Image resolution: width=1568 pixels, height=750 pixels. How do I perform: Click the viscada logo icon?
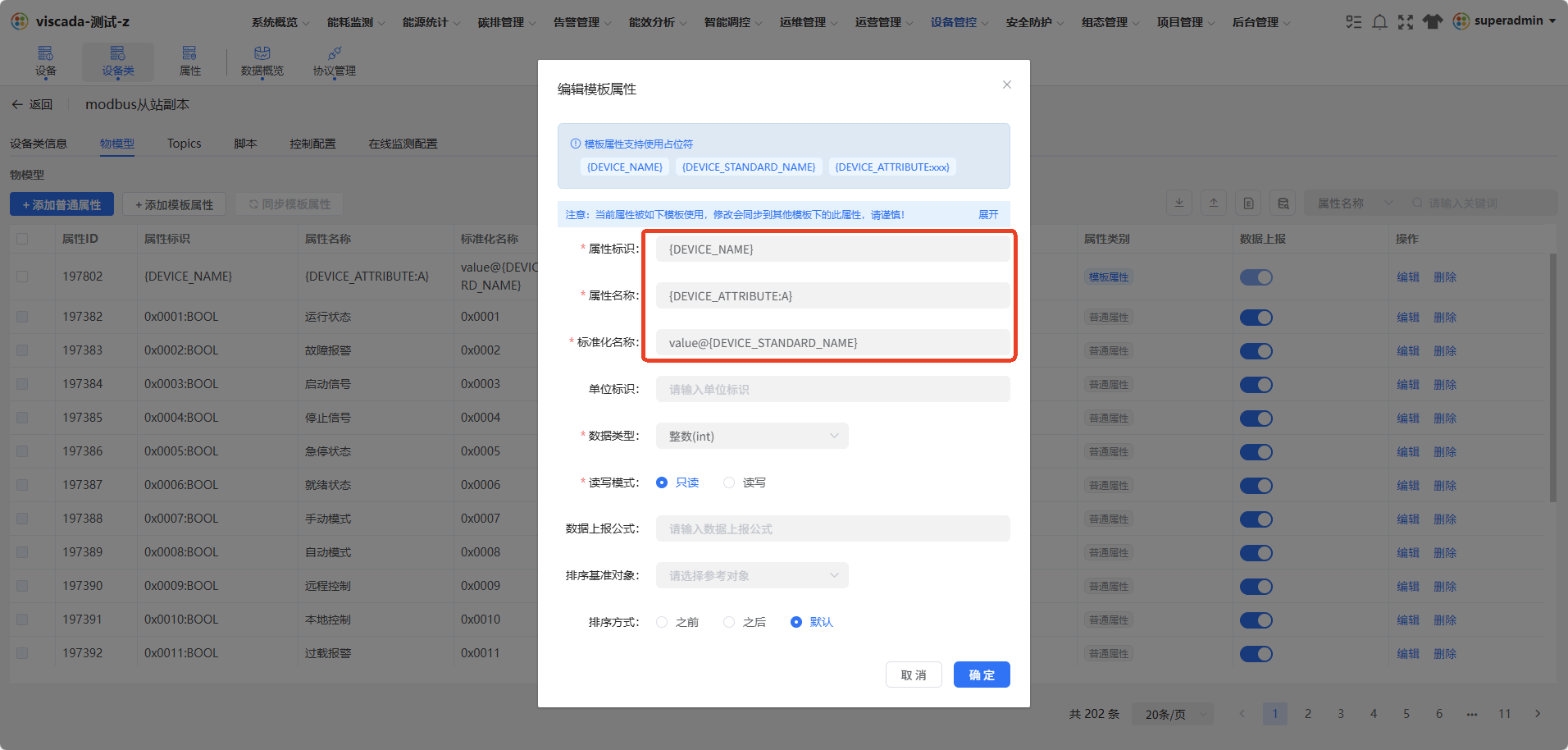click(20, 21)
